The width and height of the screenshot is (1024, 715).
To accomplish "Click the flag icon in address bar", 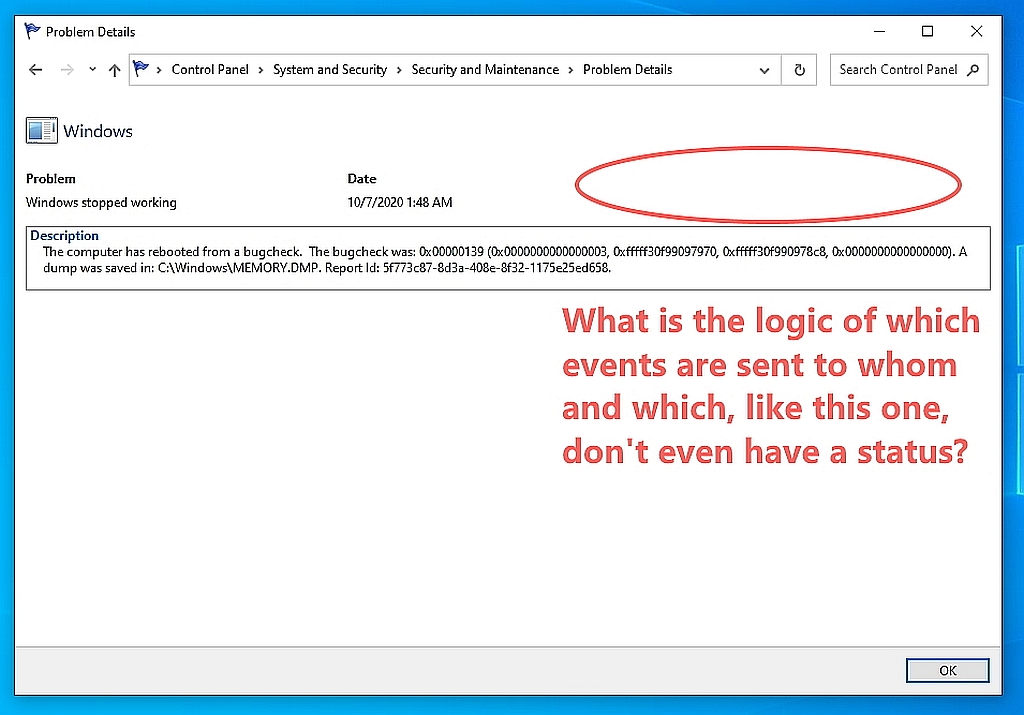I will pos(140,69).
